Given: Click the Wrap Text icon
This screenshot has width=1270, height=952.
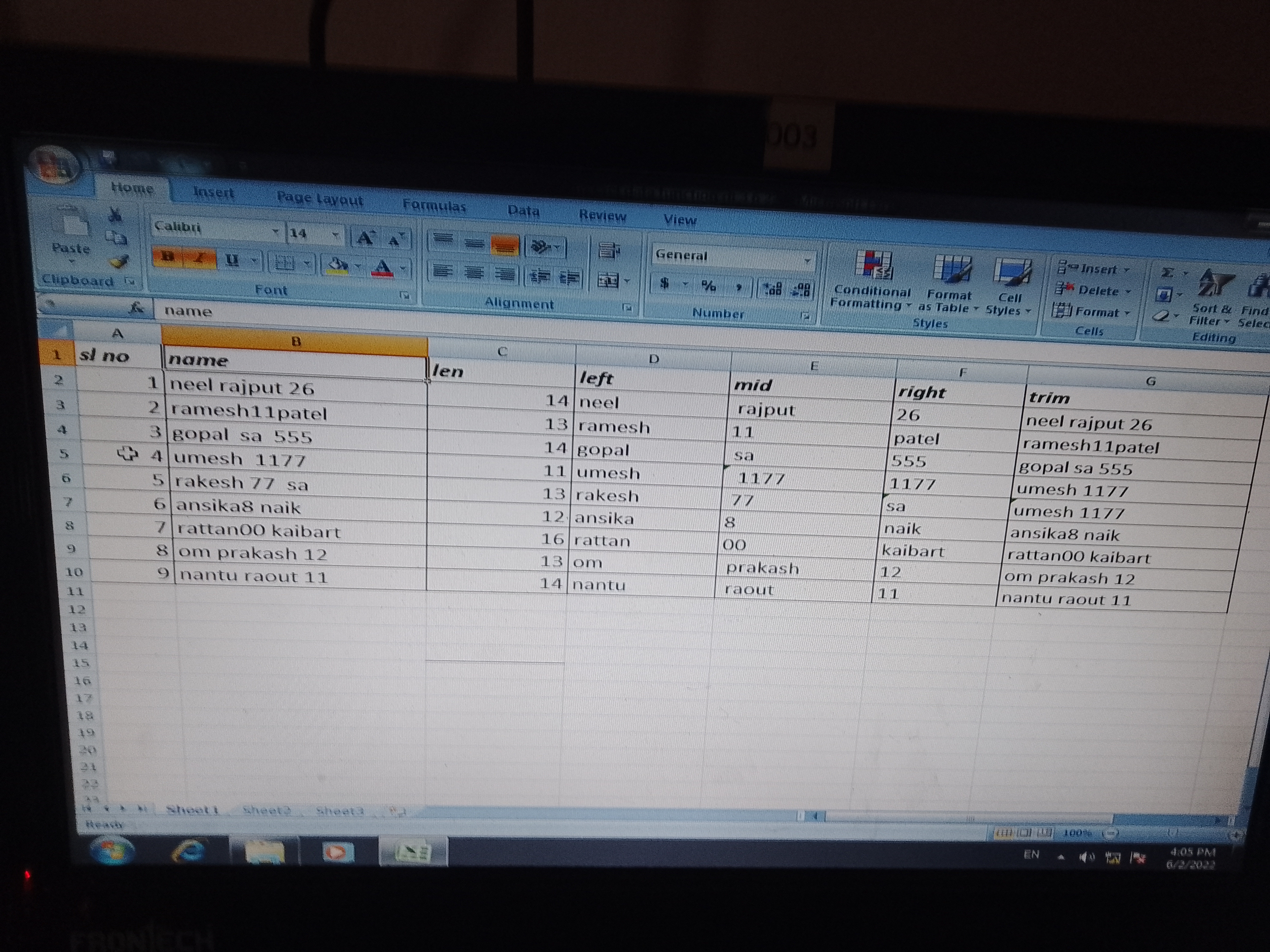Looking at the screenshot, I should click(x=608, y=250).
